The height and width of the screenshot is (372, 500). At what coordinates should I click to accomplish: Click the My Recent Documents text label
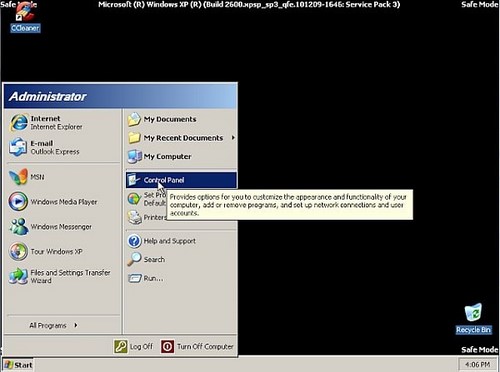tap(183, 138)
